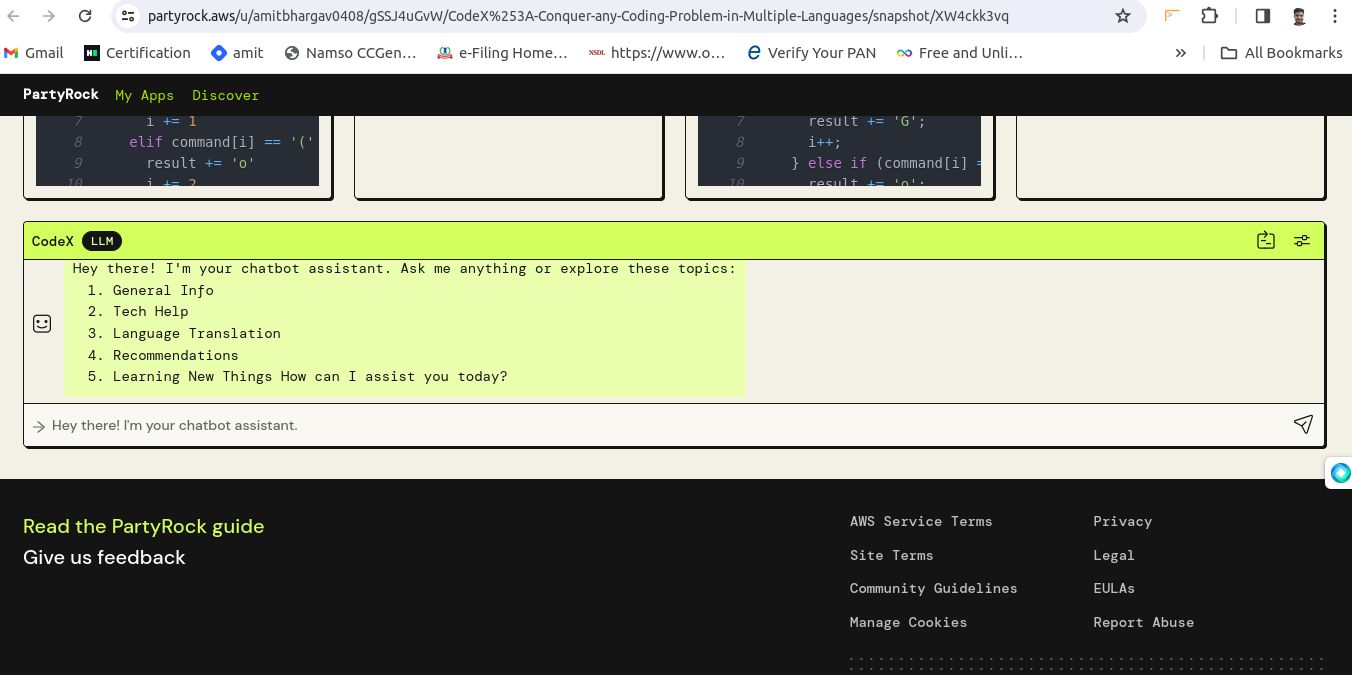Click the floating blue assistant badge at the right edge

pos(1340,473)
